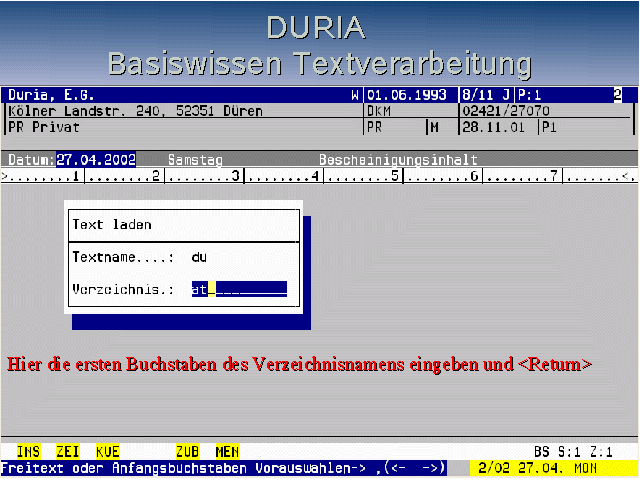Click the 'Verzeichnis.:' label
Image resolution: width=640 pixels, height=480 pixels.
coord(124,289)
